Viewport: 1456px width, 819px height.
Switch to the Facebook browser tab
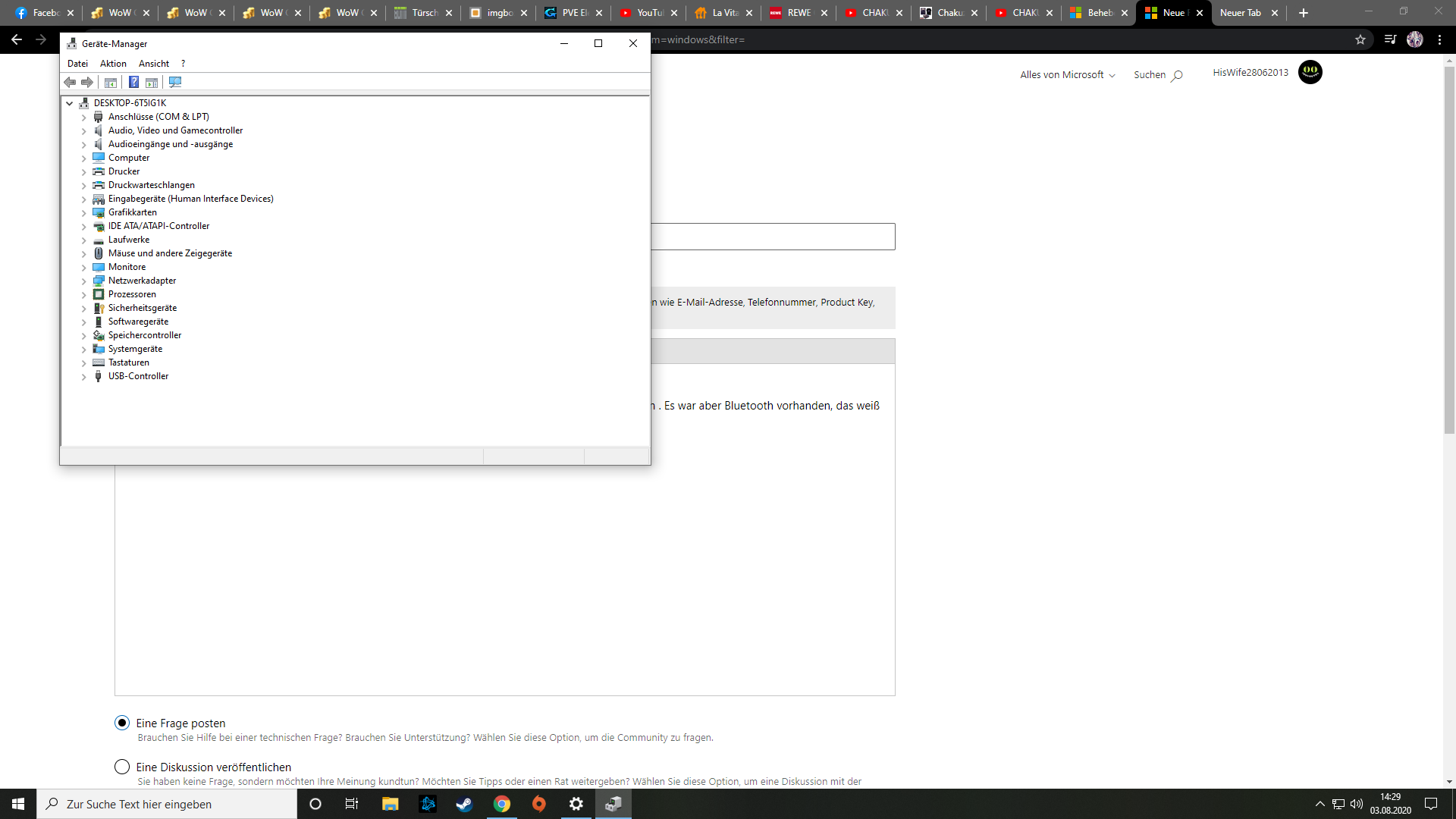click(x=44, y=13)
